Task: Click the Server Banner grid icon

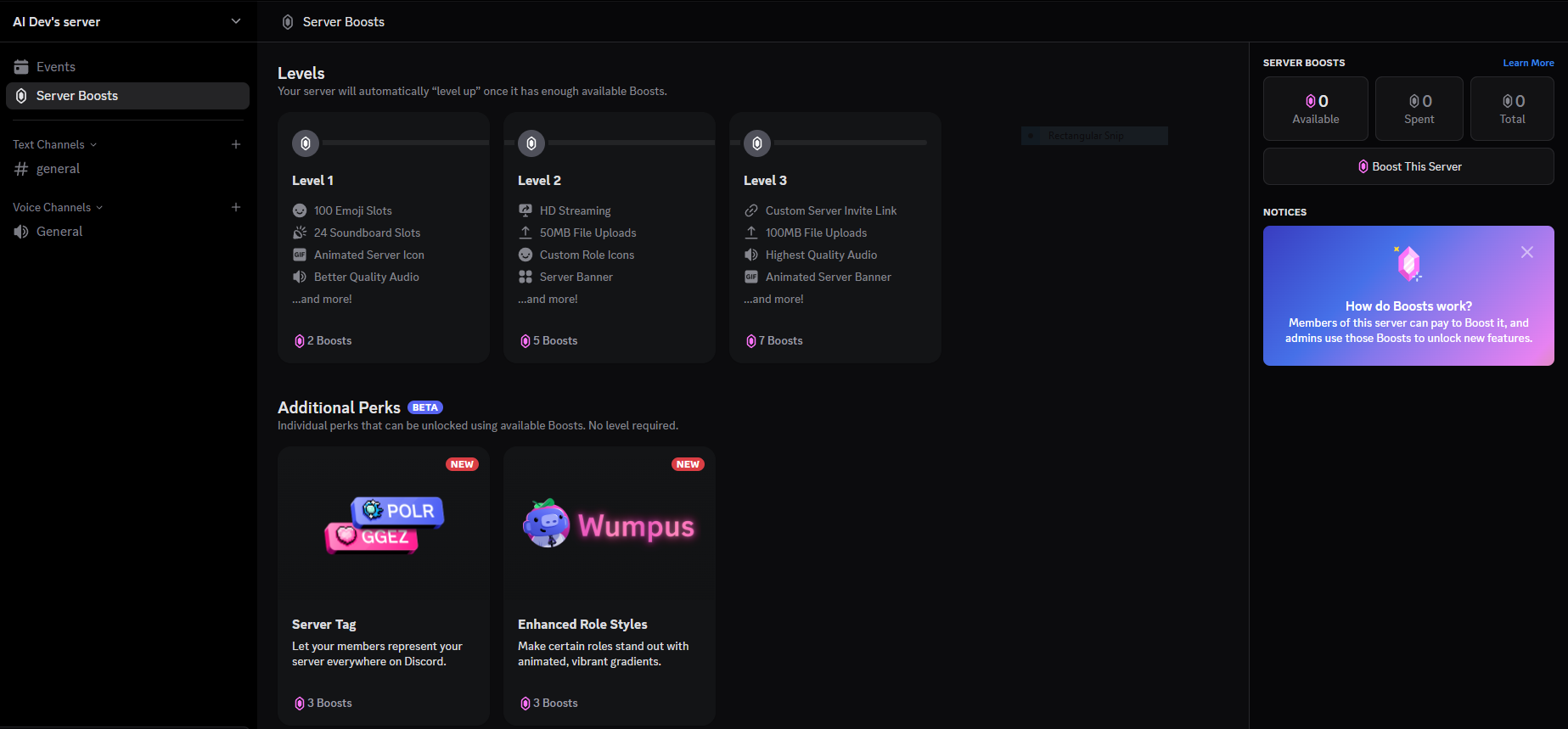Action: tap(525, 277)
